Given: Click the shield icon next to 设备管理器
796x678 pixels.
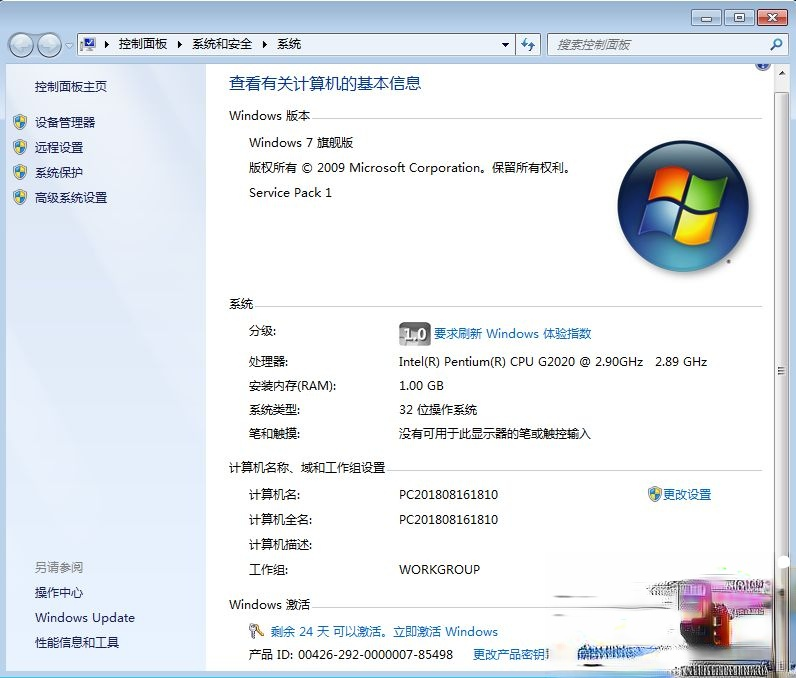Looking at the screenshot, I should click(x=20, y=122).
